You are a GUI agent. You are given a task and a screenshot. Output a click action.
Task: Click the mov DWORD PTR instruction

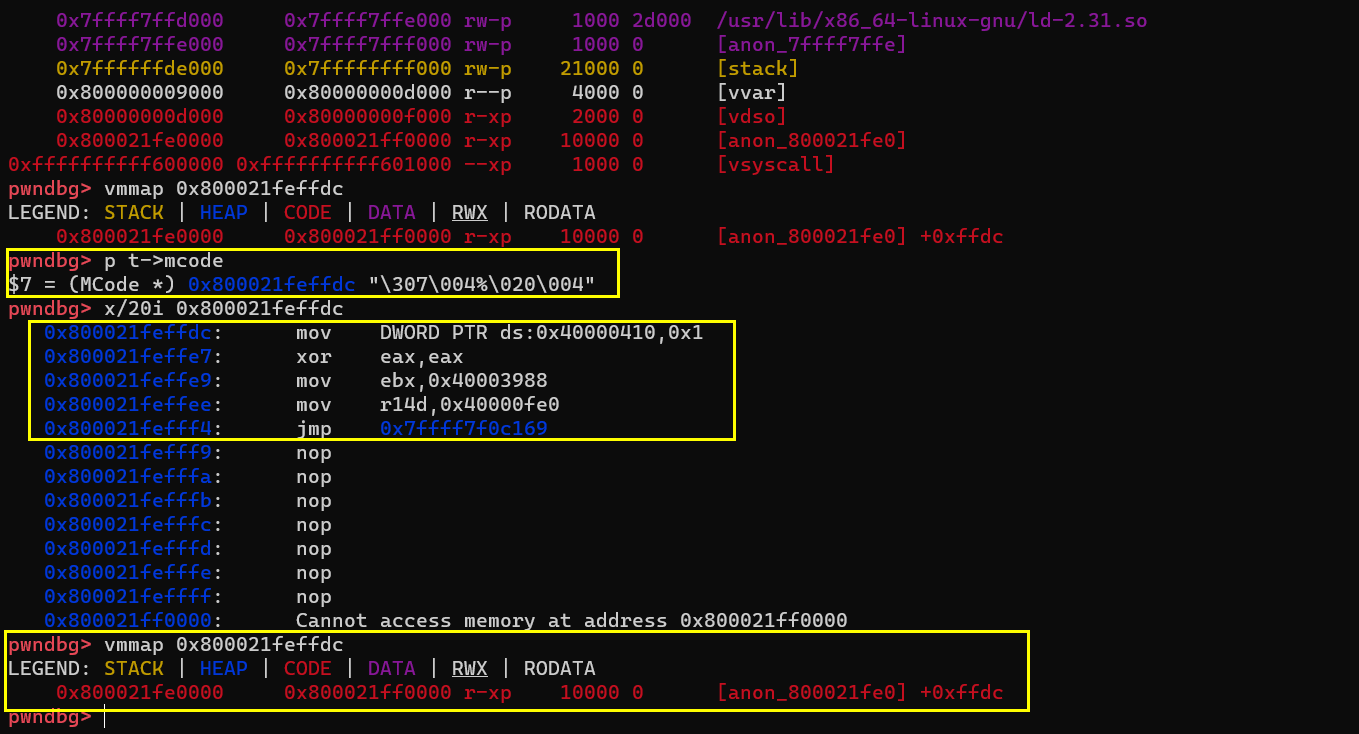[x=500, y=333]
